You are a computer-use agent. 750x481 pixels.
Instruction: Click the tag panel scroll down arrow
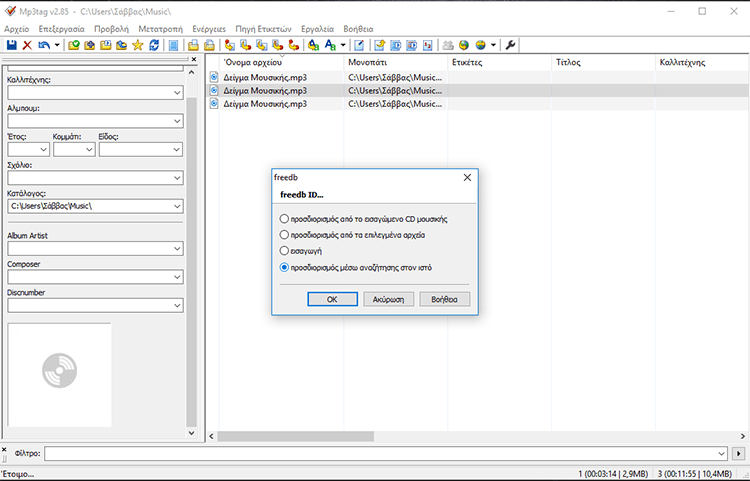191,433
